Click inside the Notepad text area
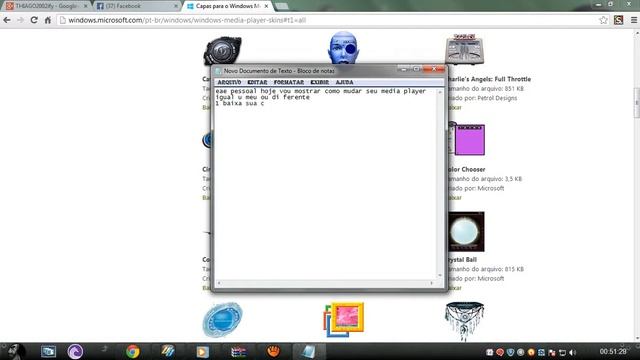This screenshot has width=640, height=360. [325, 184]
